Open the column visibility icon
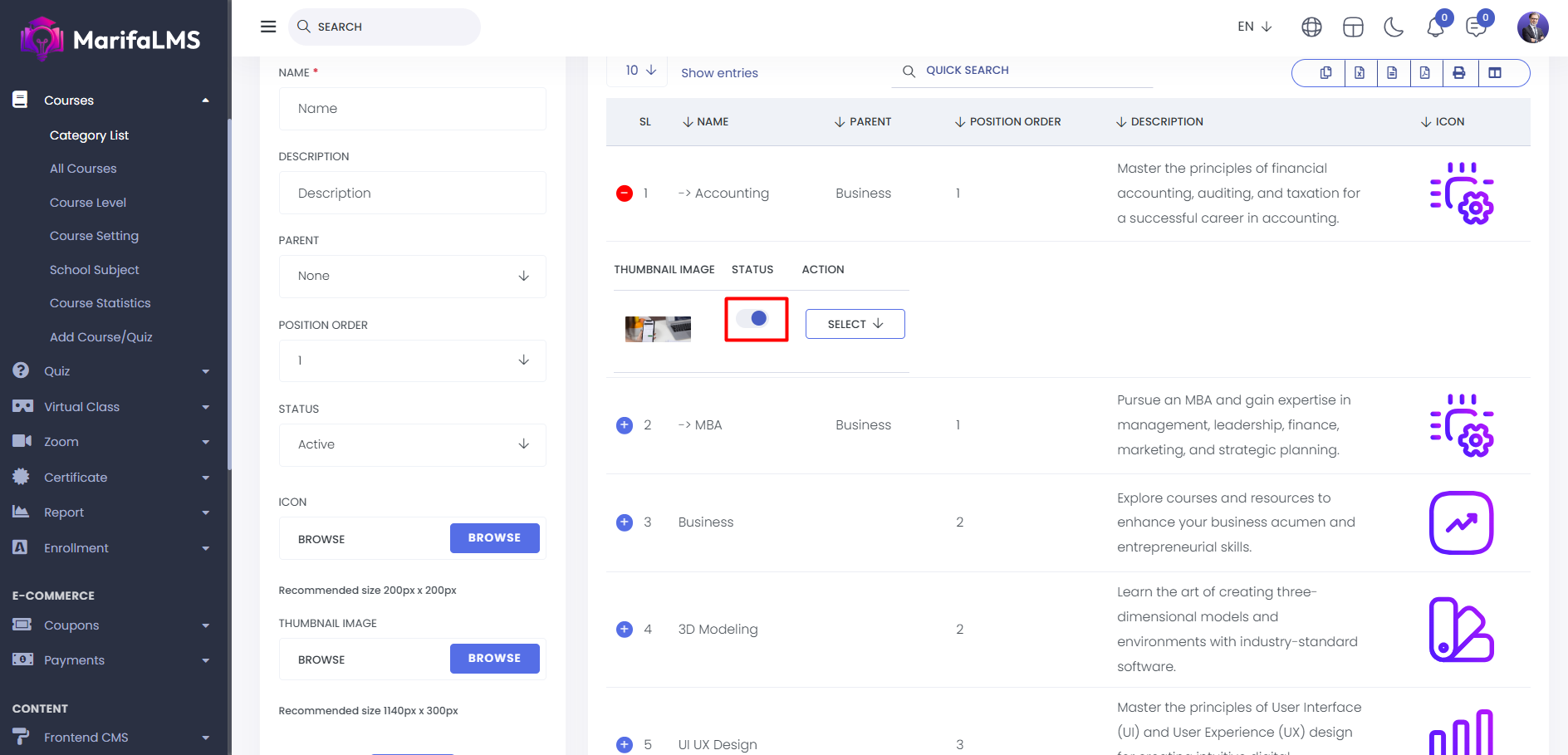 1495,73
